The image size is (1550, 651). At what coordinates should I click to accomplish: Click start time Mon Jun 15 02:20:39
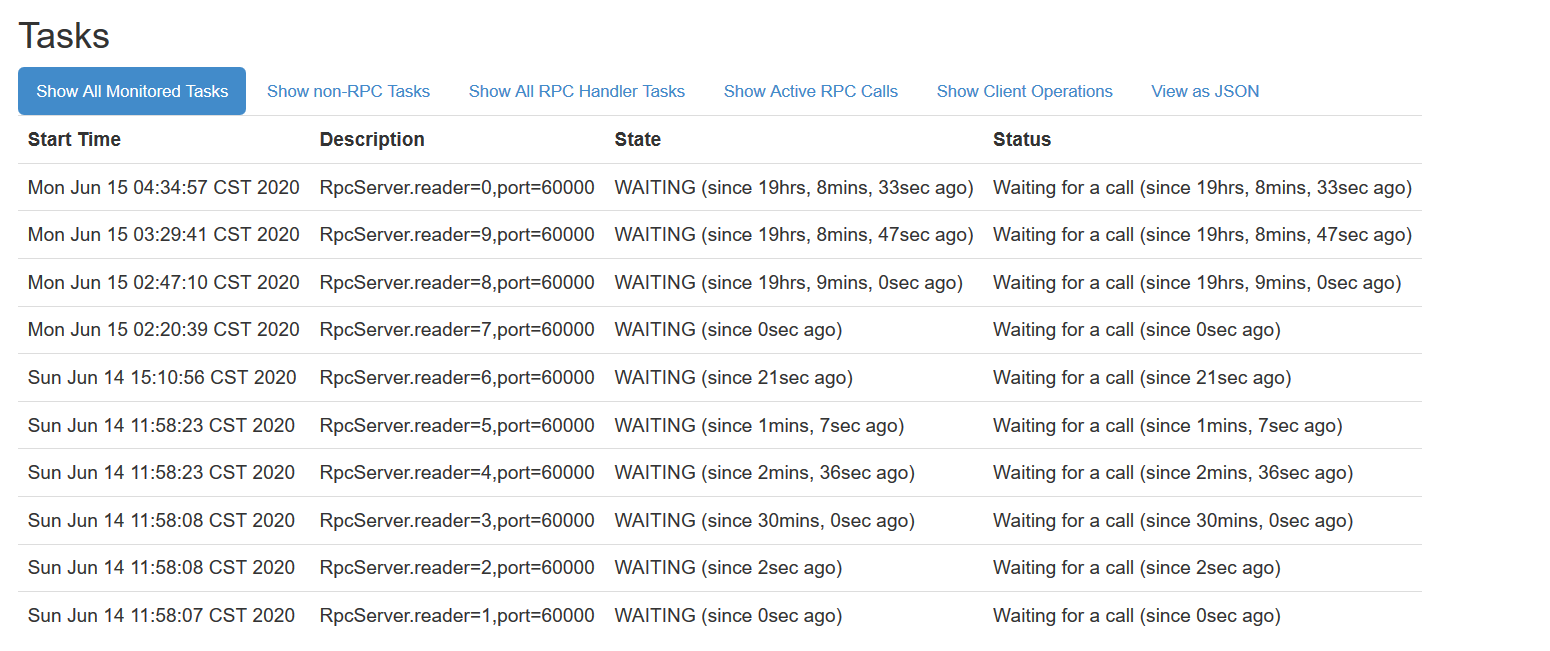pos(163,330)
